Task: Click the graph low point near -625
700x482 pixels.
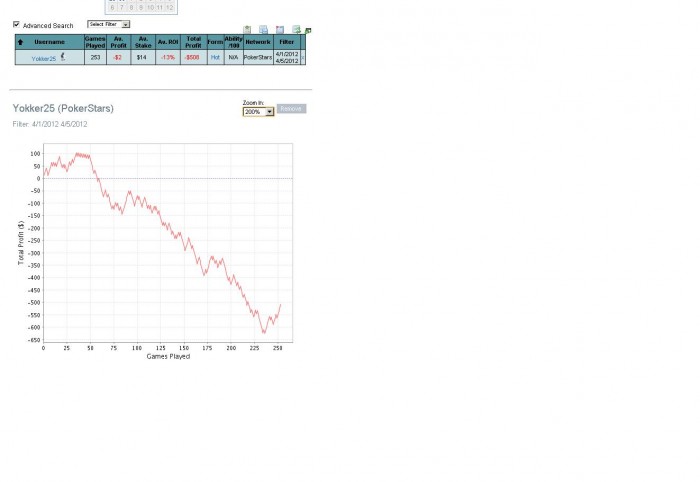Action: 264,332
